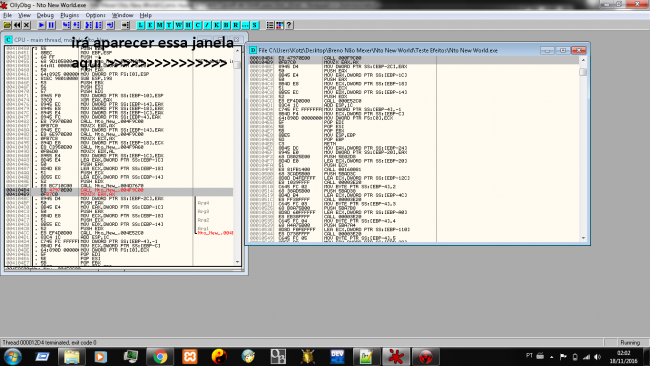The width and height of the screenshot is (650, 366).
Task: Click the CPU window scrollbar down arrow
Action: coord(238,262)
